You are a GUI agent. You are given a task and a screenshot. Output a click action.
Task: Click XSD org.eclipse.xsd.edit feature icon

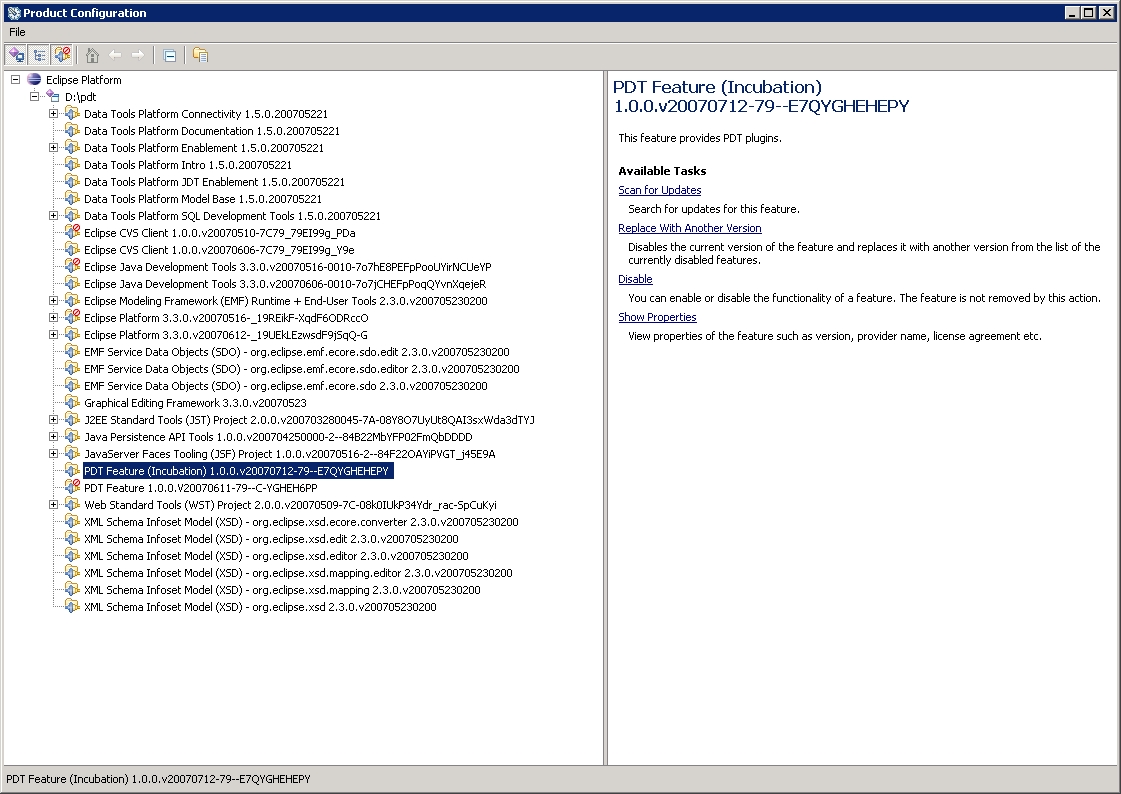tap(72, 539)
